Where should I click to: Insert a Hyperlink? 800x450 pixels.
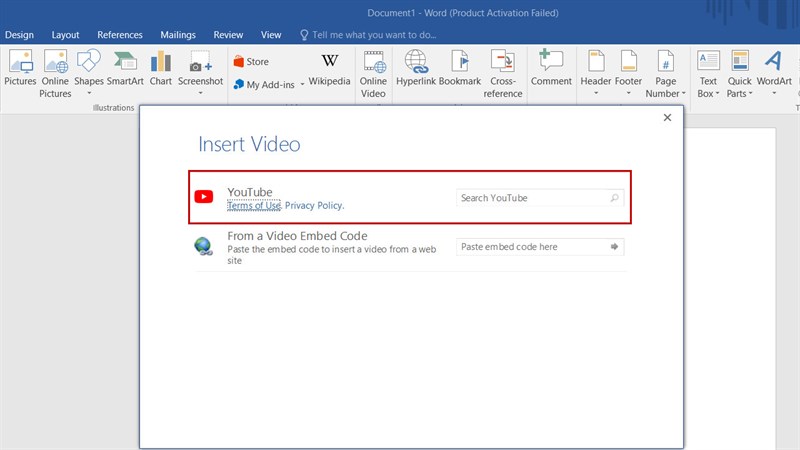(416, 68)
